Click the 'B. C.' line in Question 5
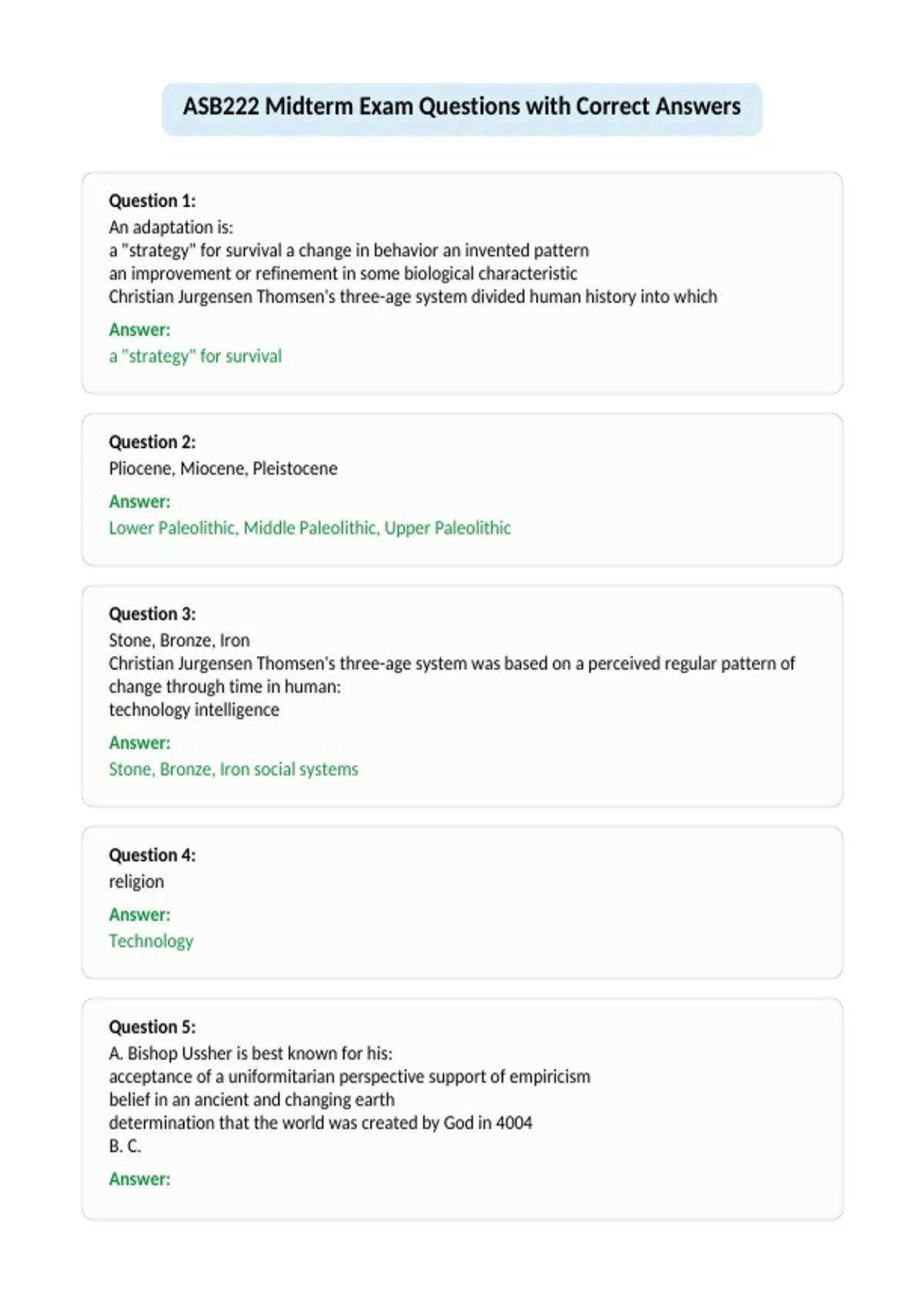 click(125, 1146)
